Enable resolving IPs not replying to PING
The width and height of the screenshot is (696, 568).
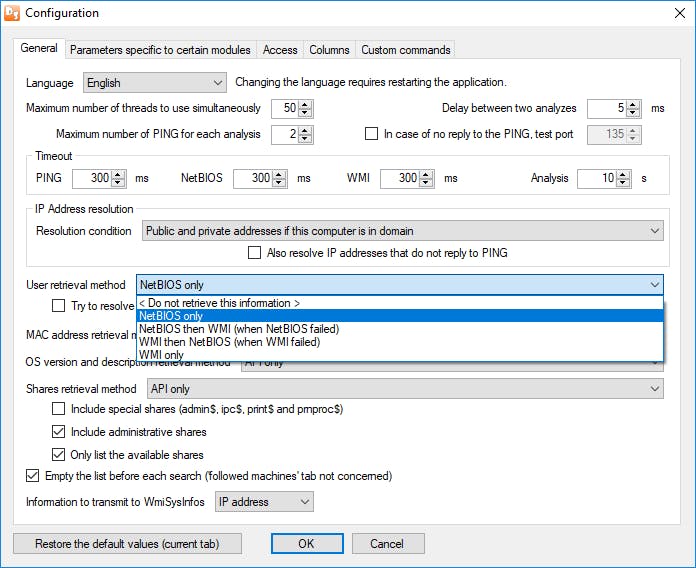point(254,252)
